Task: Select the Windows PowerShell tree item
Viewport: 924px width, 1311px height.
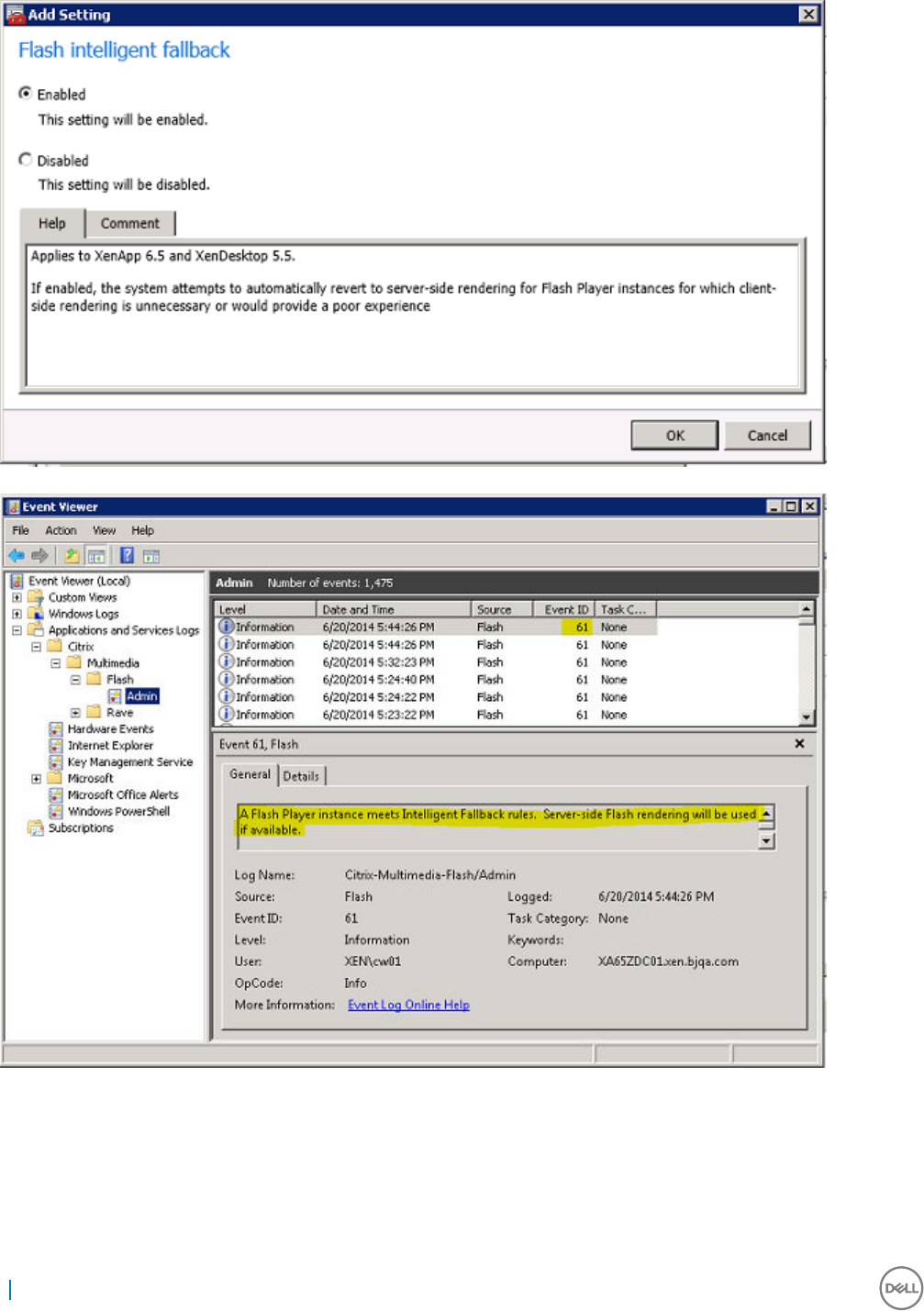Action: [x=119, y=812]
